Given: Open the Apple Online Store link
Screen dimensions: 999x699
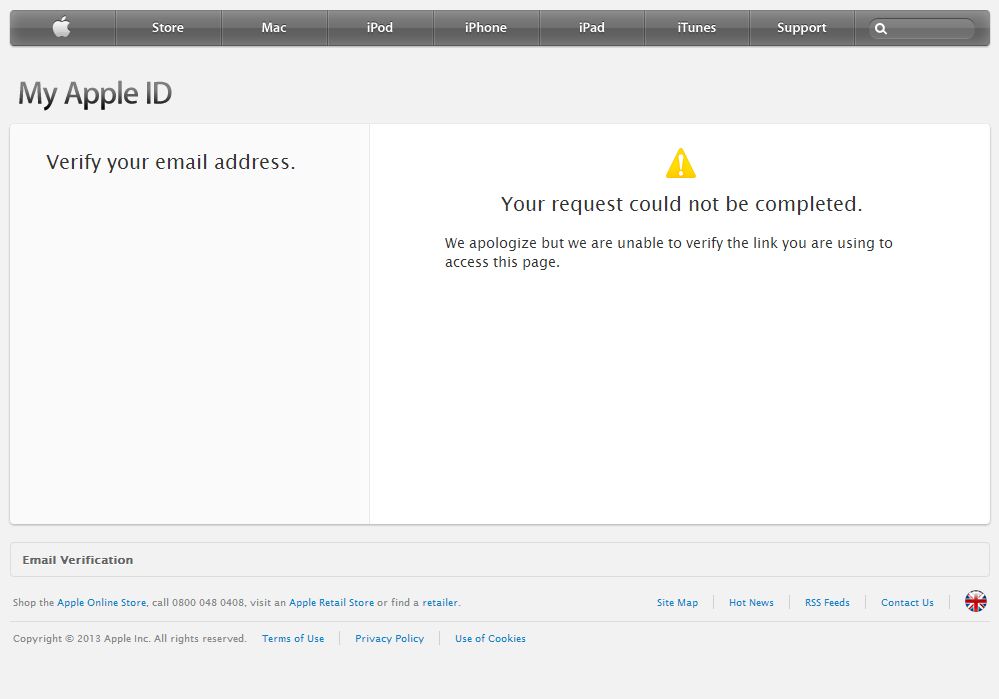Looking at the screenshot, I should 102,603.
